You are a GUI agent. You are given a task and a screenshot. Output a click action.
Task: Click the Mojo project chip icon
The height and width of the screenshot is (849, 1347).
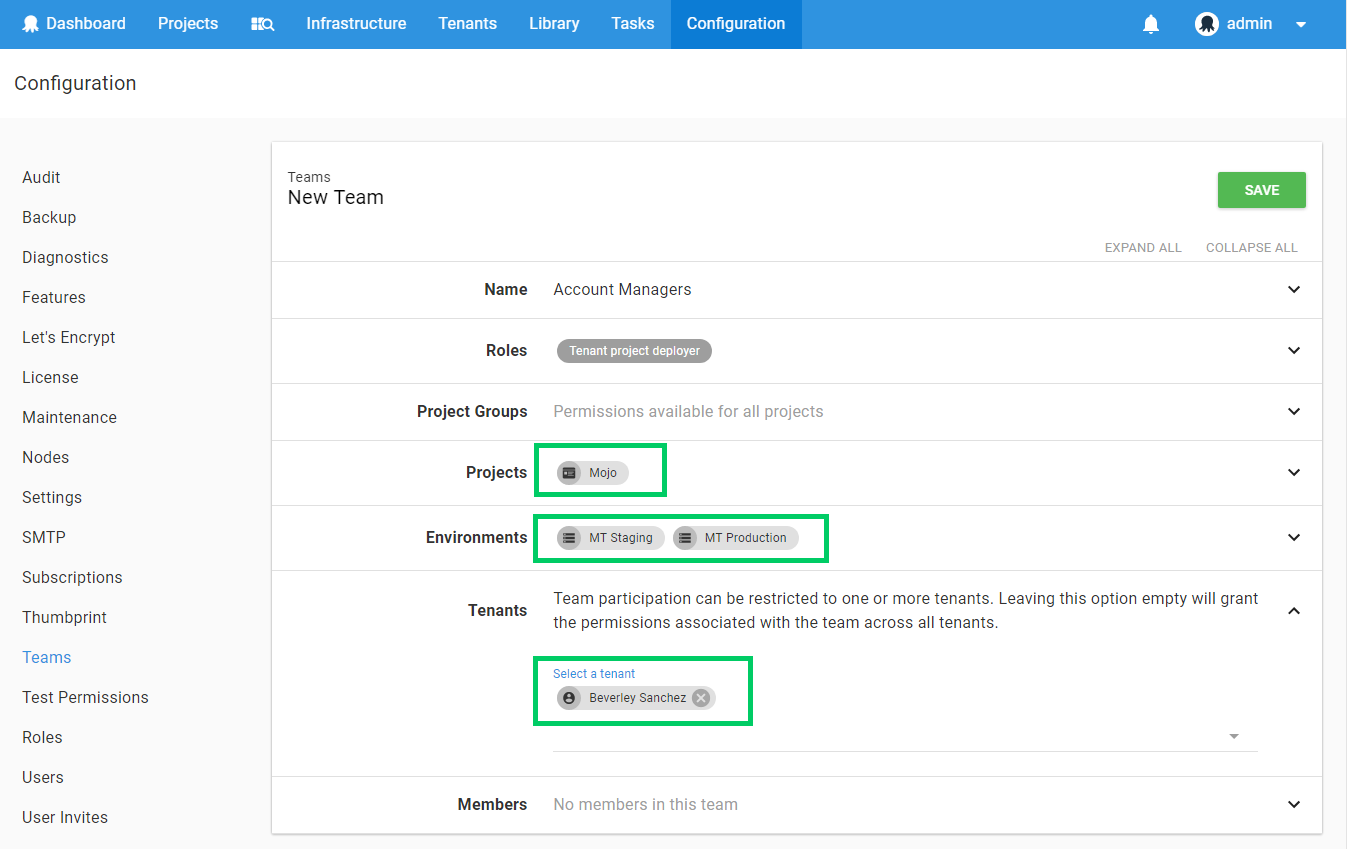pyautogui.click(x=569, y=473)
